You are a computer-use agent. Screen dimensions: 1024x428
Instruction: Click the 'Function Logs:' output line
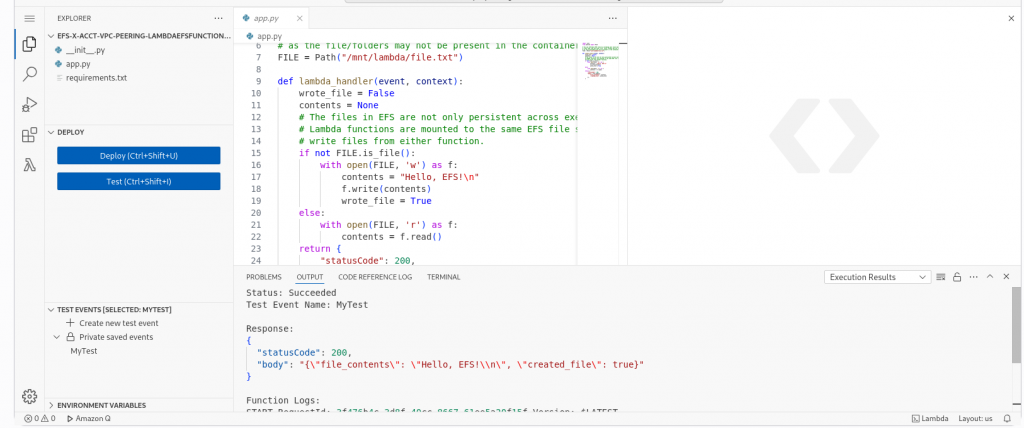click(x=283, y=400)
